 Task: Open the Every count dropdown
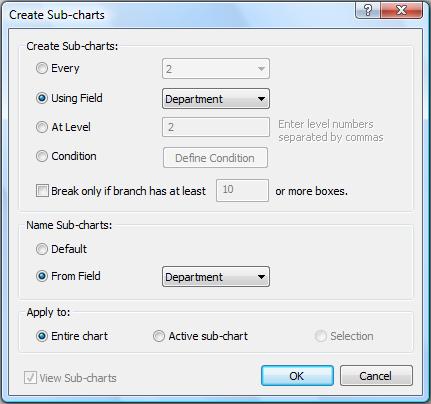216,69
